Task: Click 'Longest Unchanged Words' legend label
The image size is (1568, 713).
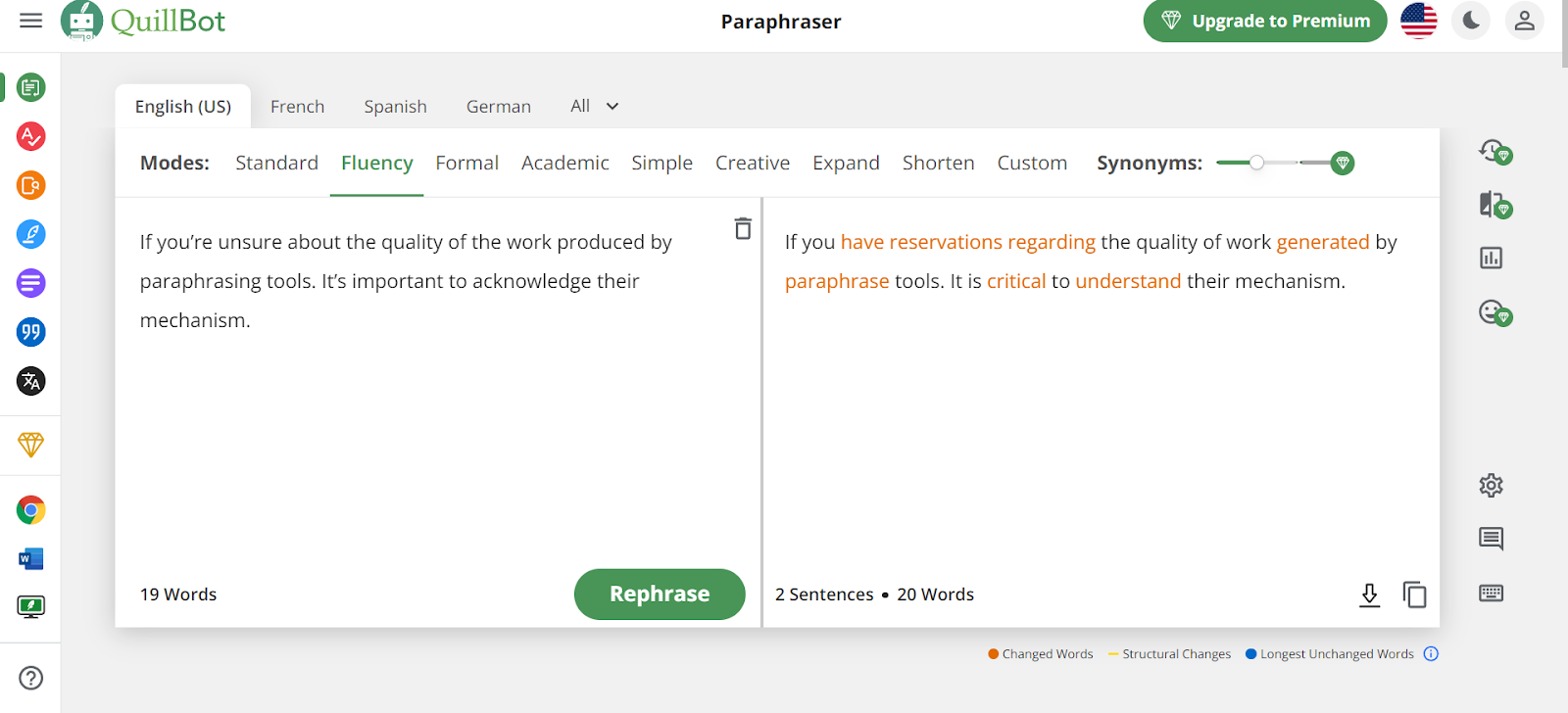Action: coord(1337,653)
